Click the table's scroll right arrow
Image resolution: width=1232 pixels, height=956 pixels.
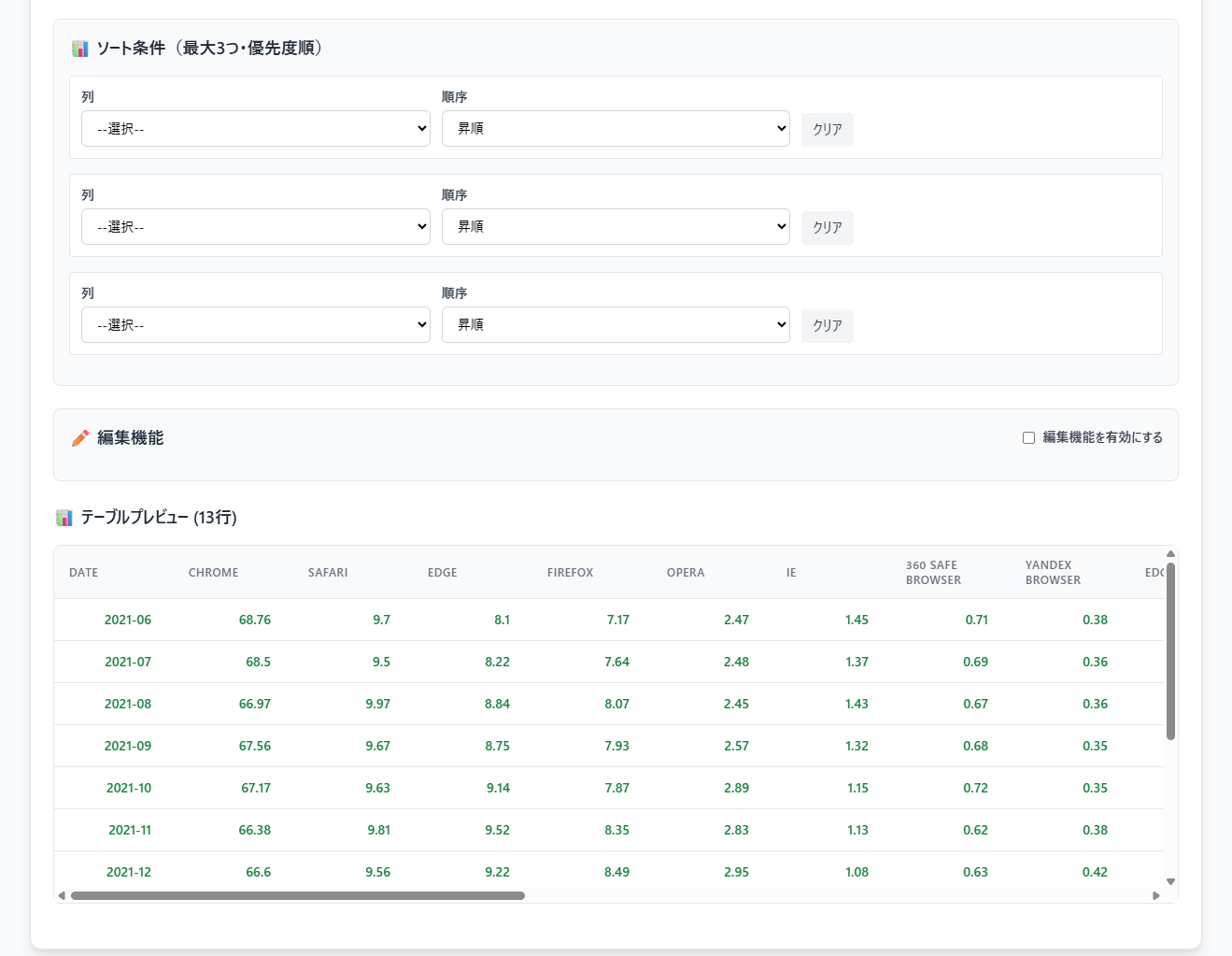(x=1156, y=895)
